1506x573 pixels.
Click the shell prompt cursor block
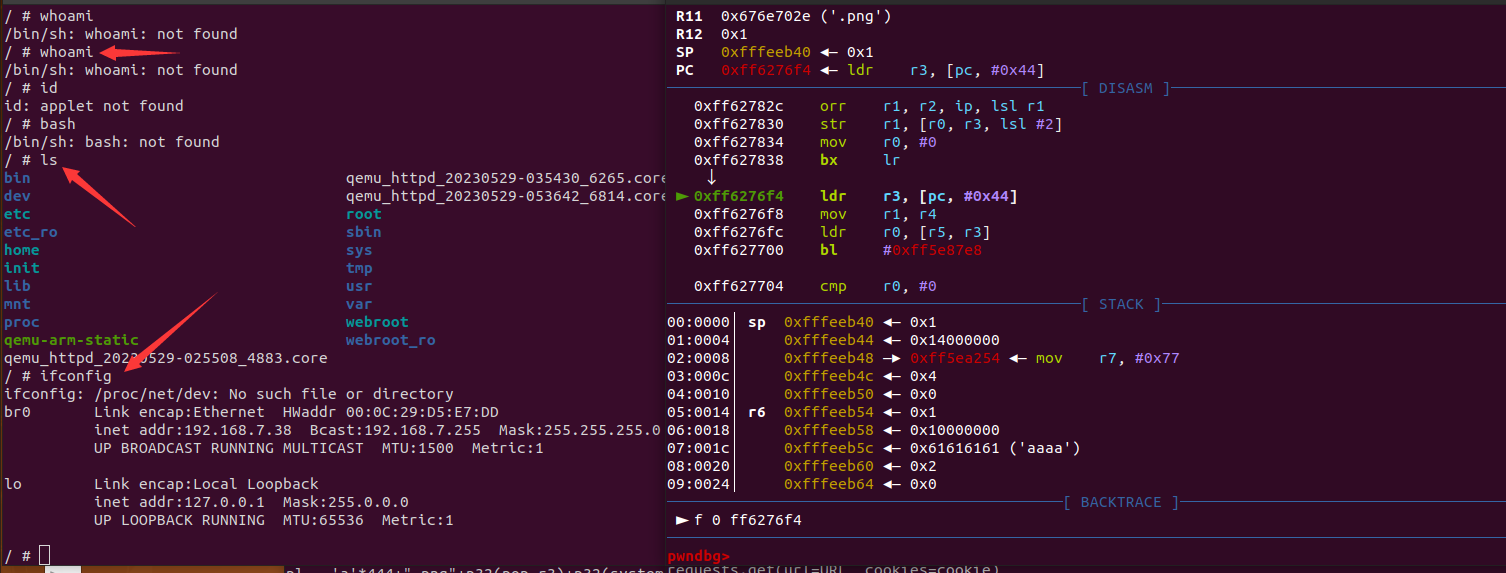[45, 555]
